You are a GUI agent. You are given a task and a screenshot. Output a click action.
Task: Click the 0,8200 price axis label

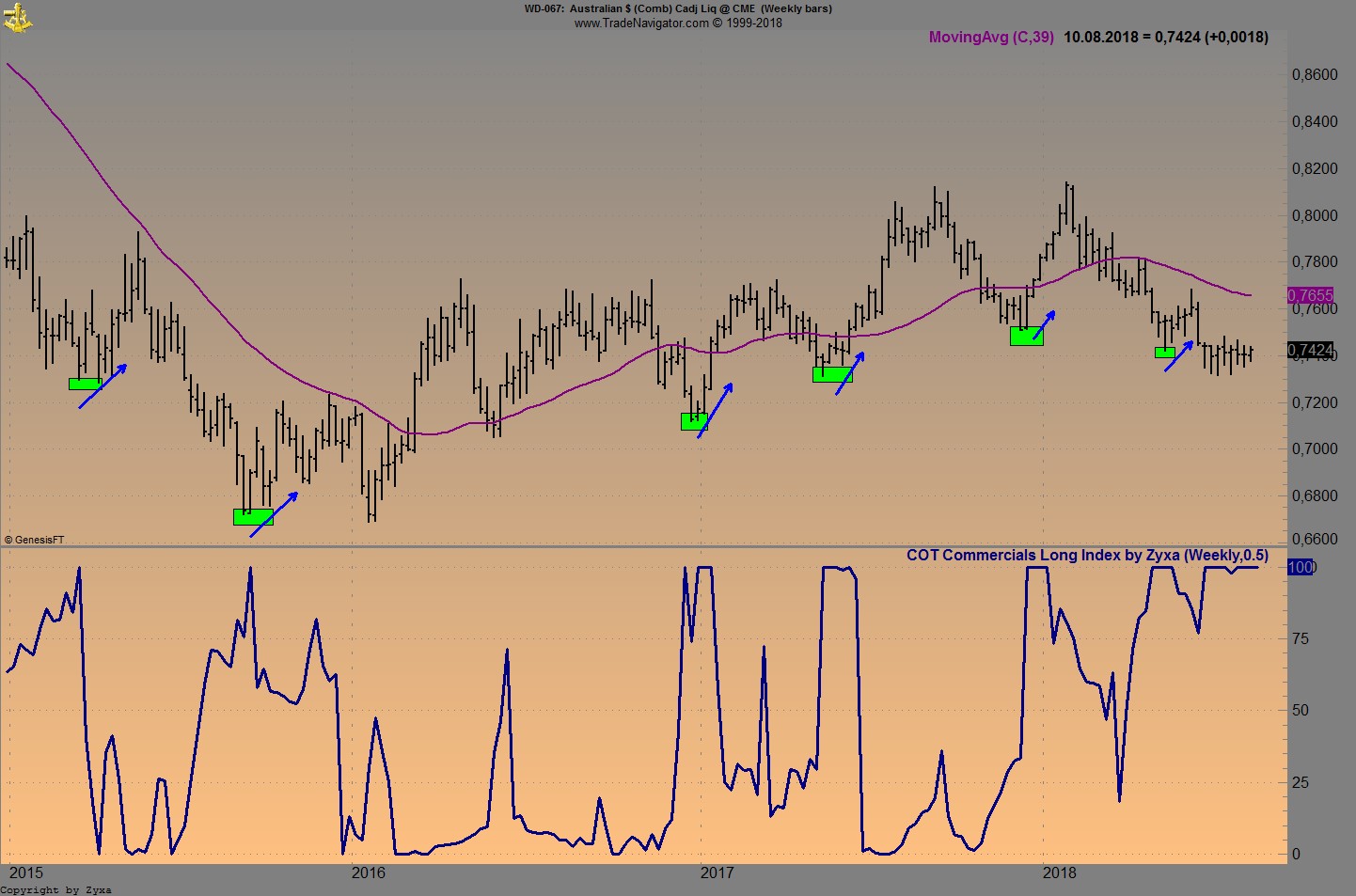click(1315, 169)
